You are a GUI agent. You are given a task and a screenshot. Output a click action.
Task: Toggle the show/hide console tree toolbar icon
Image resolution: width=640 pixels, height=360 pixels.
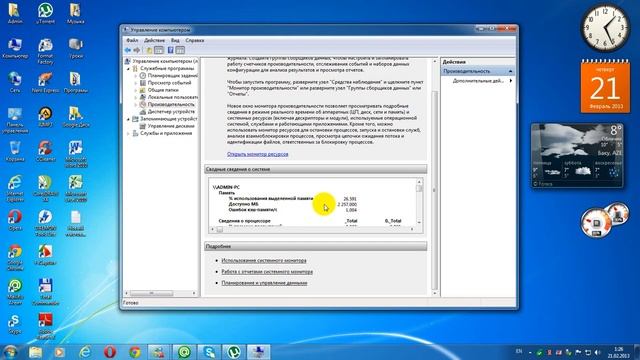point(159,50)
